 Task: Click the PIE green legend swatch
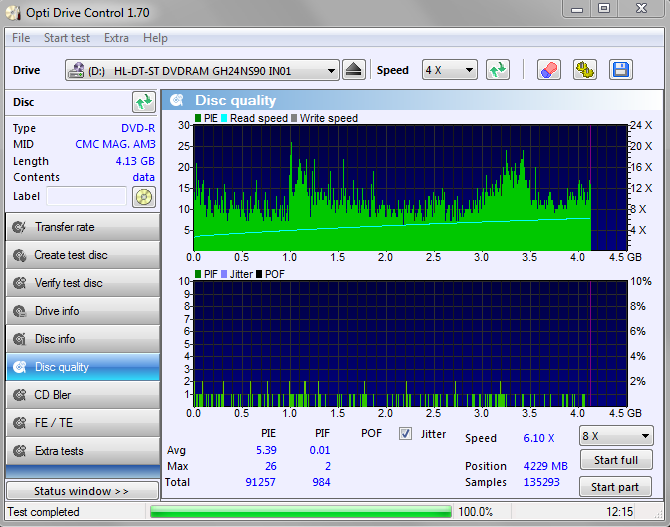198,118
